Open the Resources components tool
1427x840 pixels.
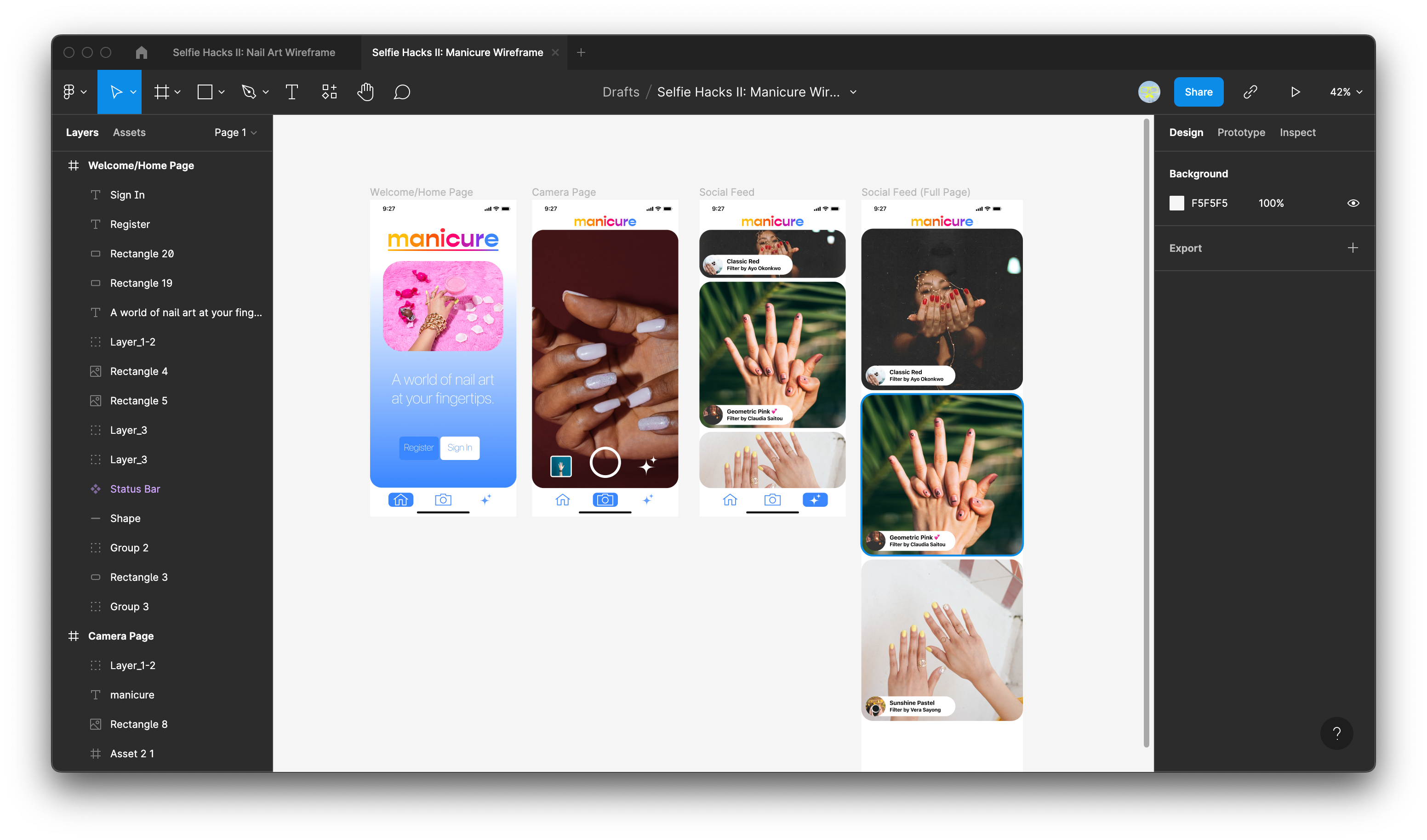click(329, 92)
